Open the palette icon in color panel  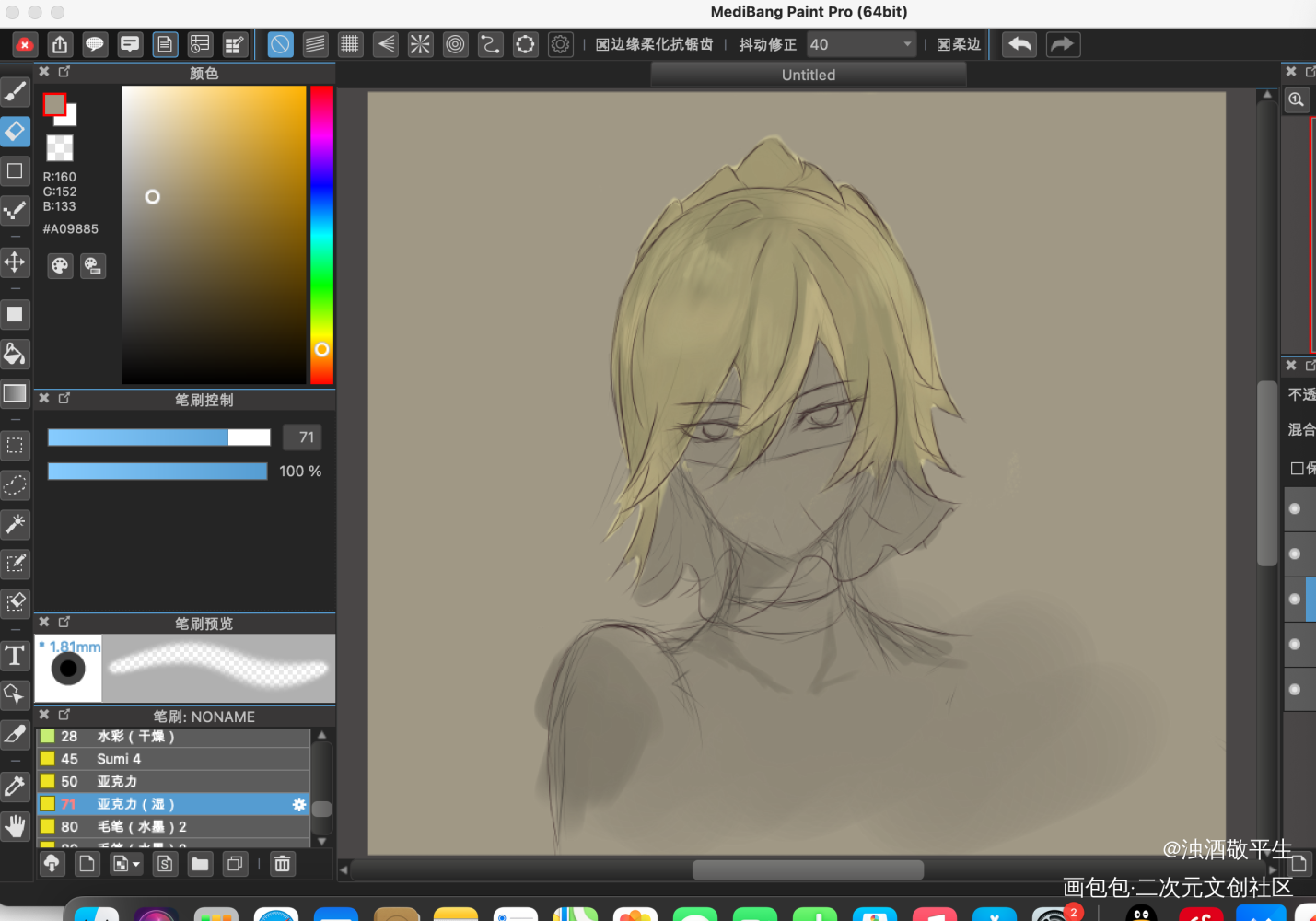pos(60,266)
